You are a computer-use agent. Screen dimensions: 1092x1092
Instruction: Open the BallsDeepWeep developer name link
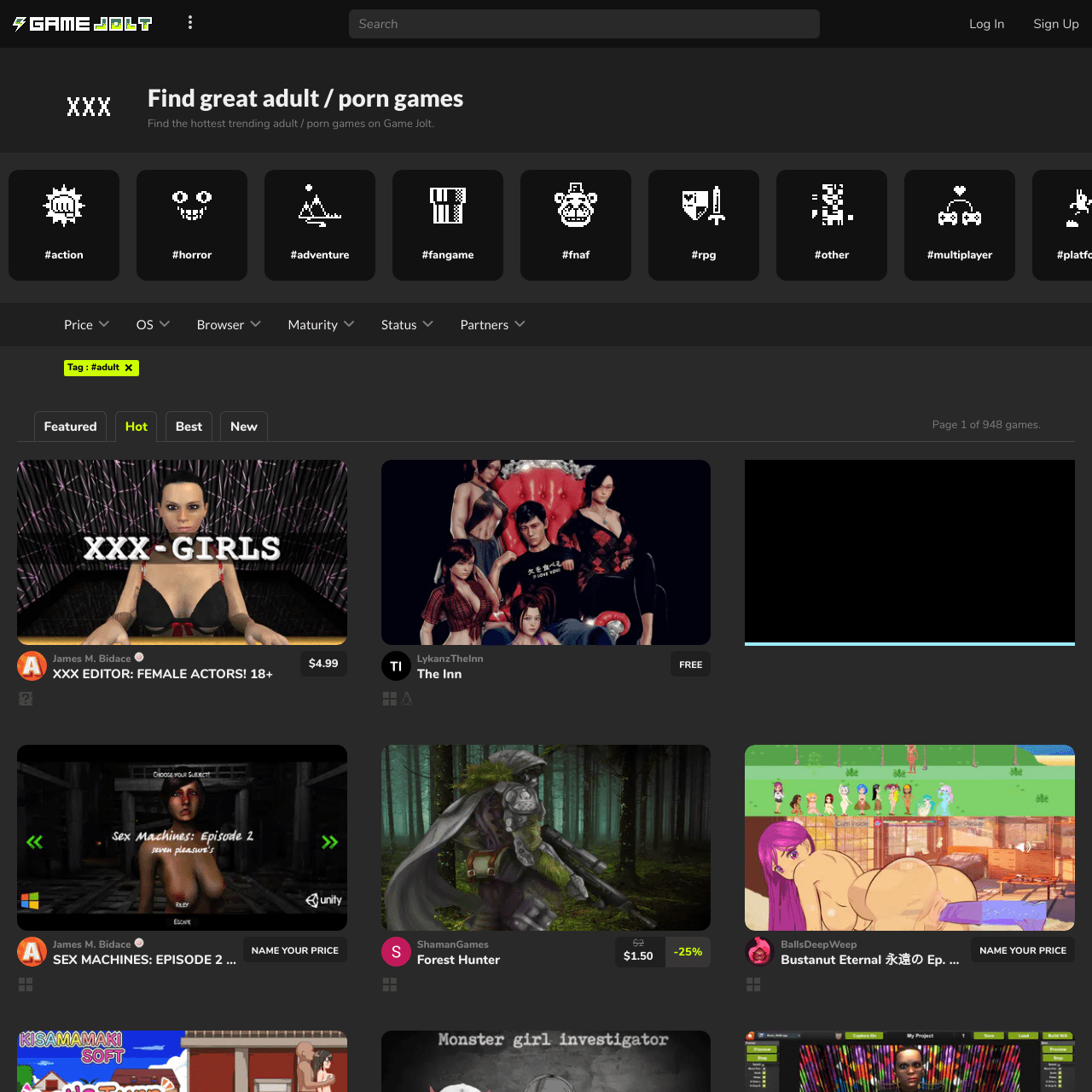(818, 944)
